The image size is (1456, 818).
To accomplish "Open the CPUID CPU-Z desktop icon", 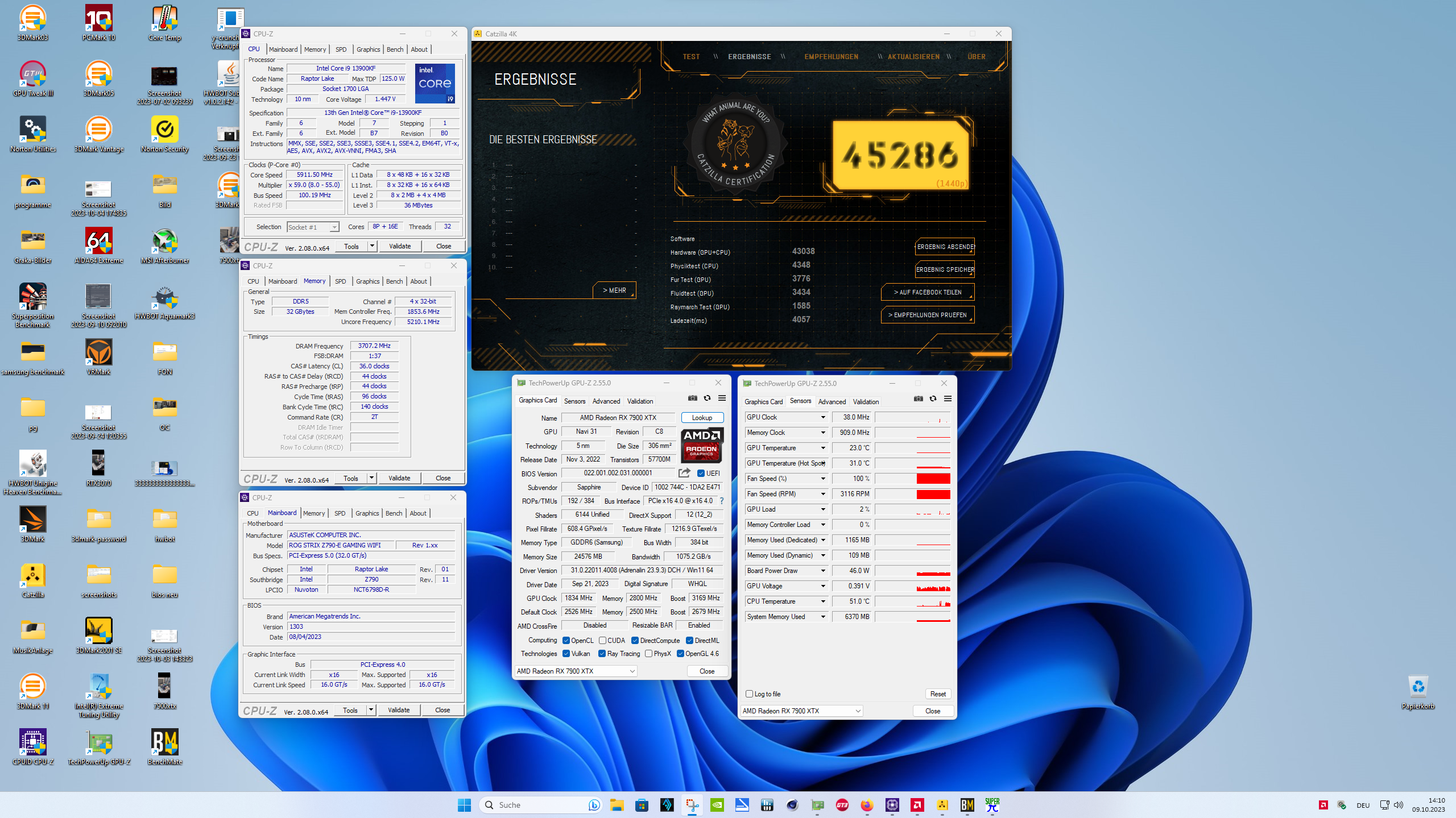I will (32, 747).
